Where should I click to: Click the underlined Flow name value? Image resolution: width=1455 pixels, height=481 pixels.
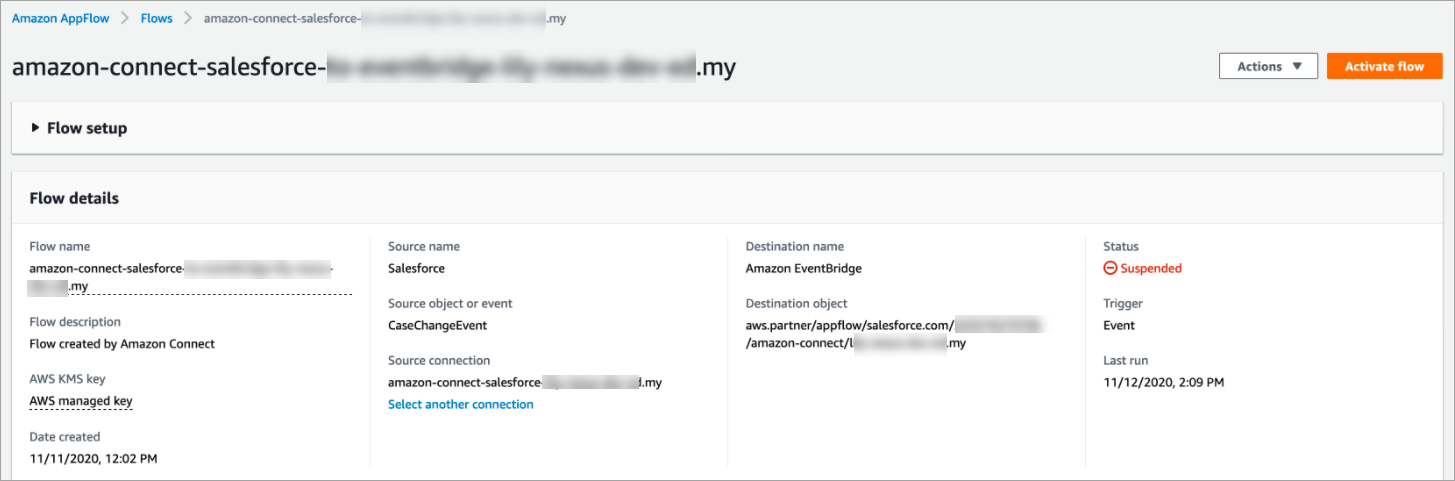tap(180, 277)
